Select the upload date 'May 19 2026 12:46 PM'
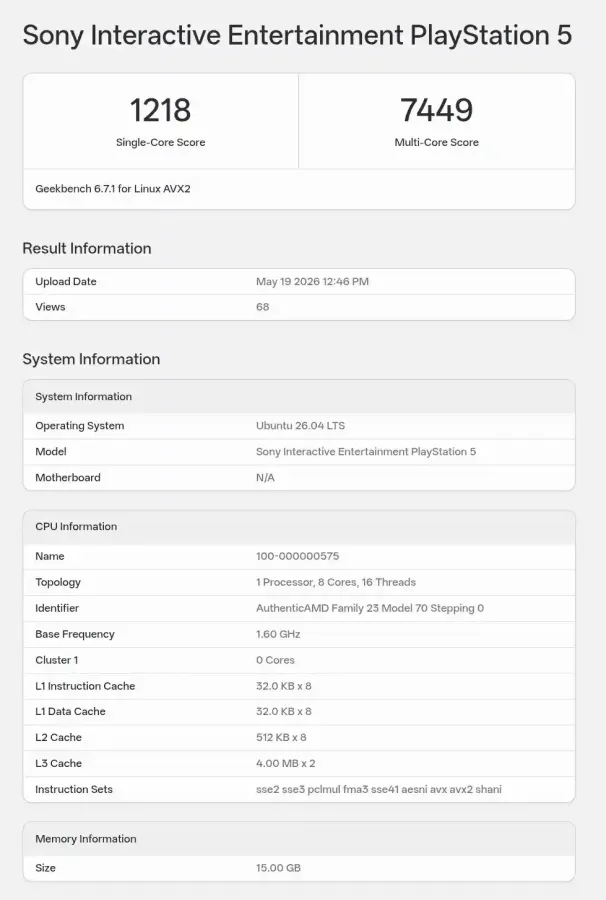Image resolution: width=606 pixels, height=900 pixels. pyautogui.click(x=312, y=282)
